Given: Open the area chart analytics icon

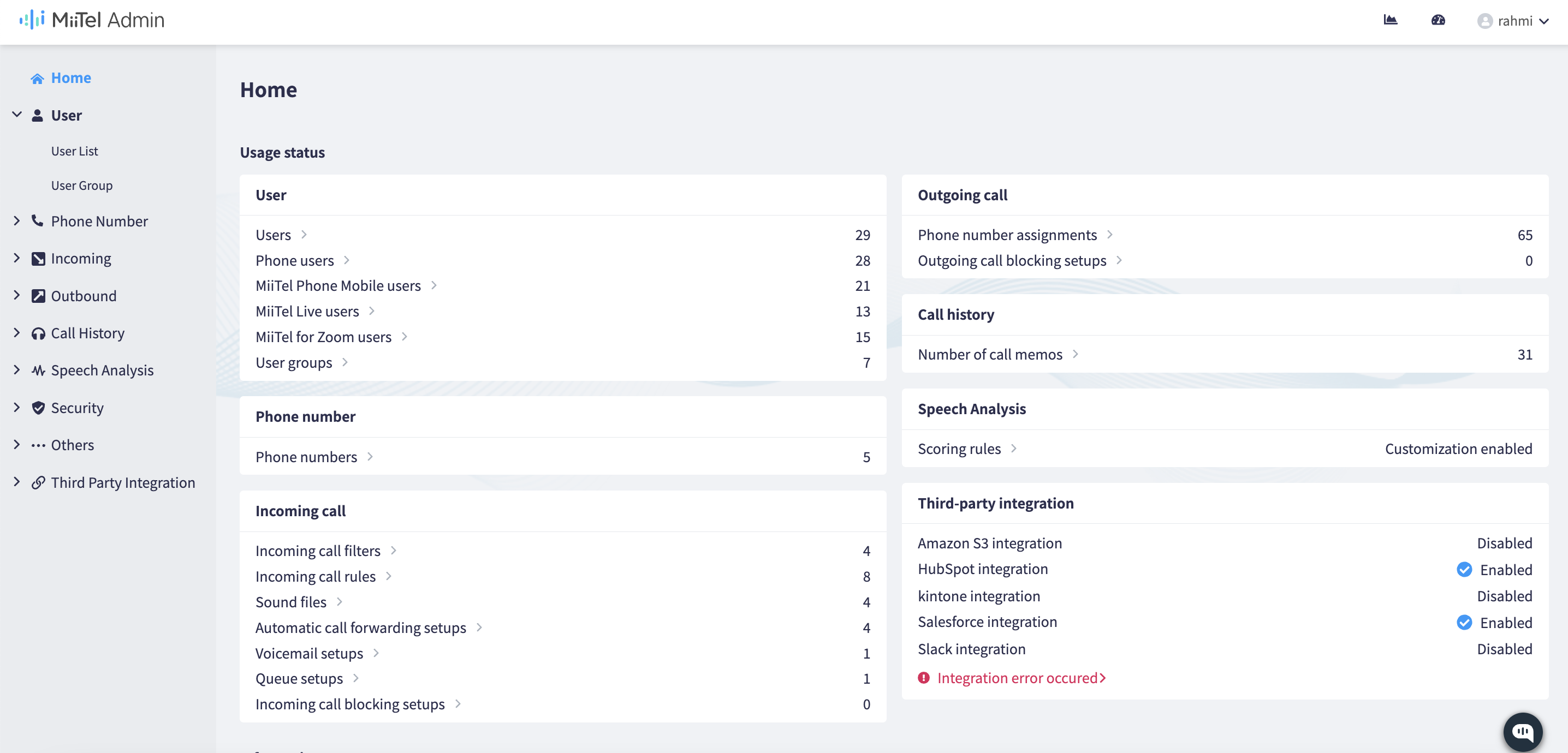Looking at the screenshot, I should pyautogui.click(x=1390, y=20).
